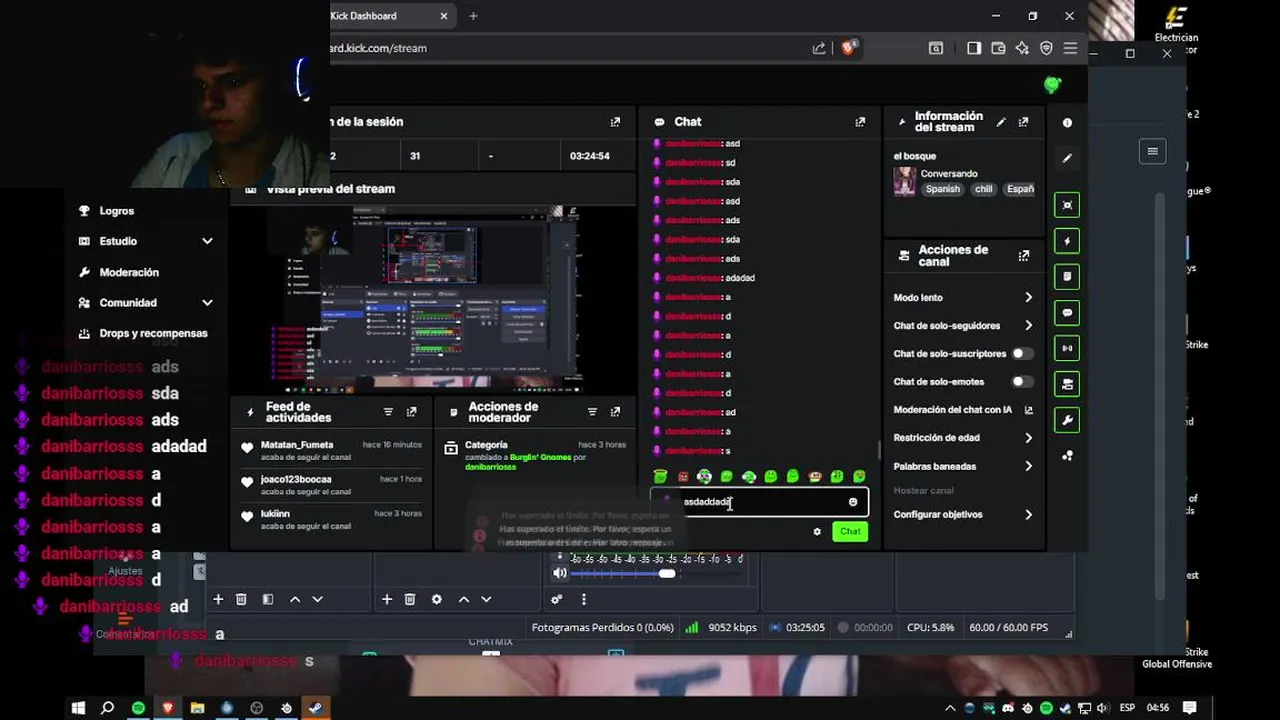This screenshot has height=720, width=1280.
Task: Open Moderación del chat con IA link icon
Action: pyautogui.click(x=1029, y=410)
